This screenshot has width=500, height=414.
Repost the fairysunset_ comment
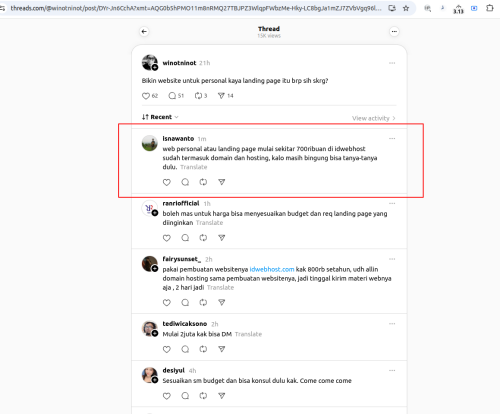(203, 302)
